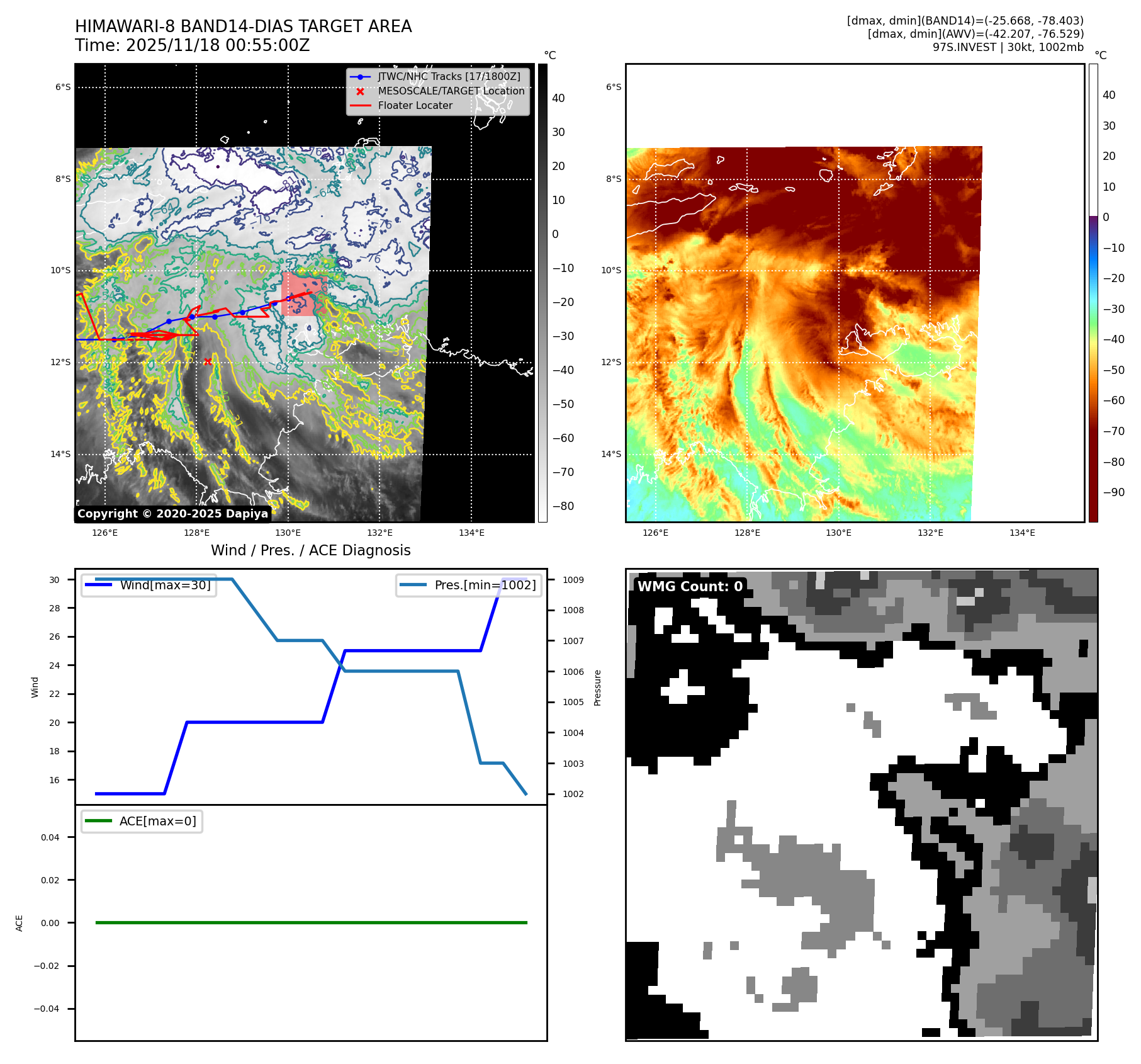Click the red X mesoscale target marker
Screen dimensions: 1141x1064
(208, 361)
